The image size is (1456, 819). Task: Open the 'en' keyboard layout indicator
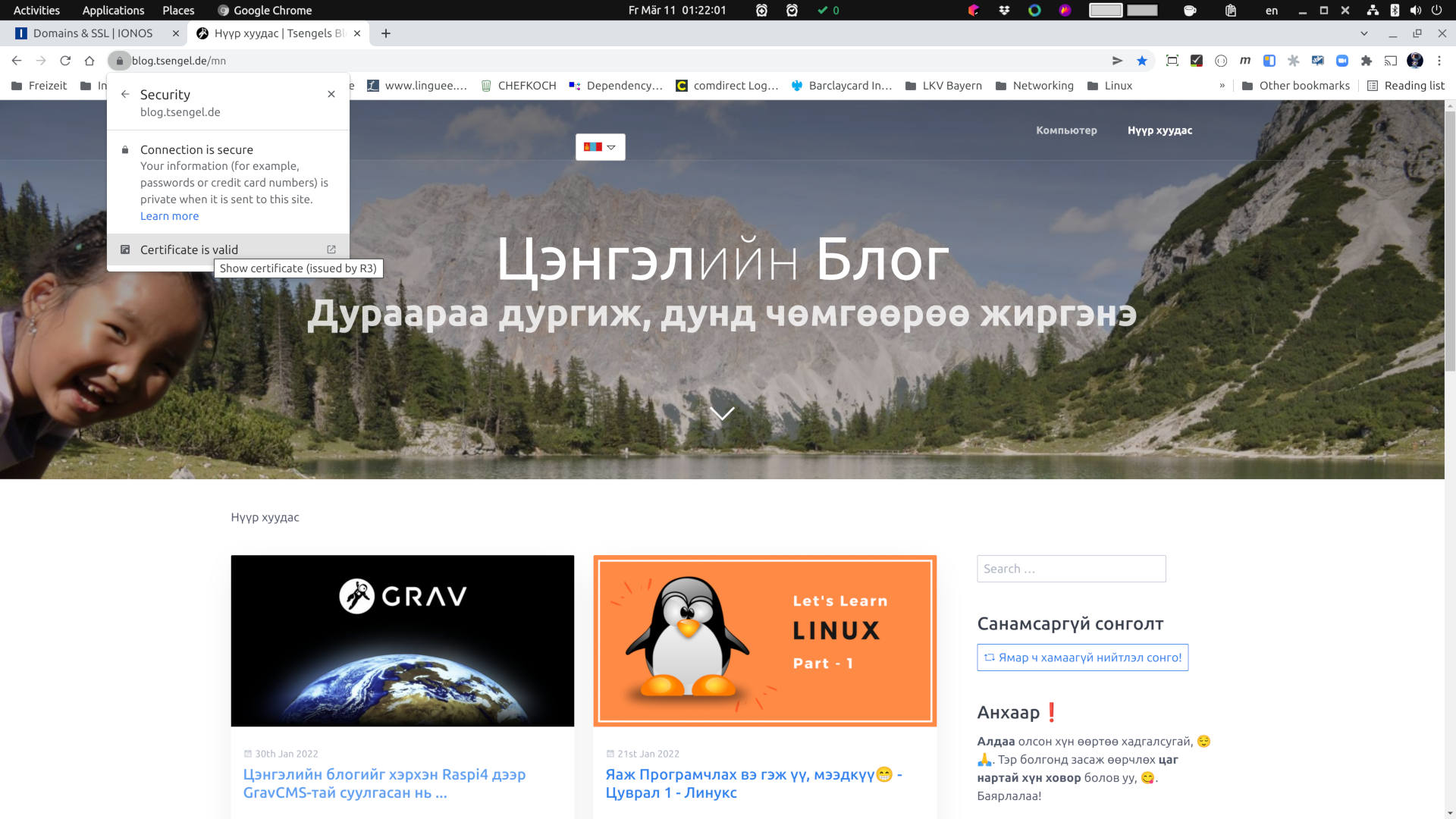[x=1272, y=10]
